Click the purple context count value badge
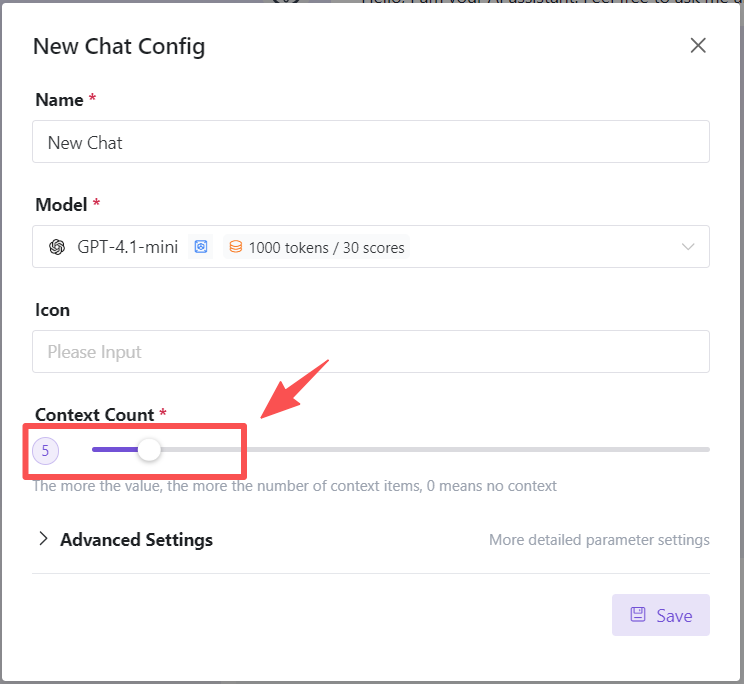The height and width of the screenshot is (684, 744). 46,451
